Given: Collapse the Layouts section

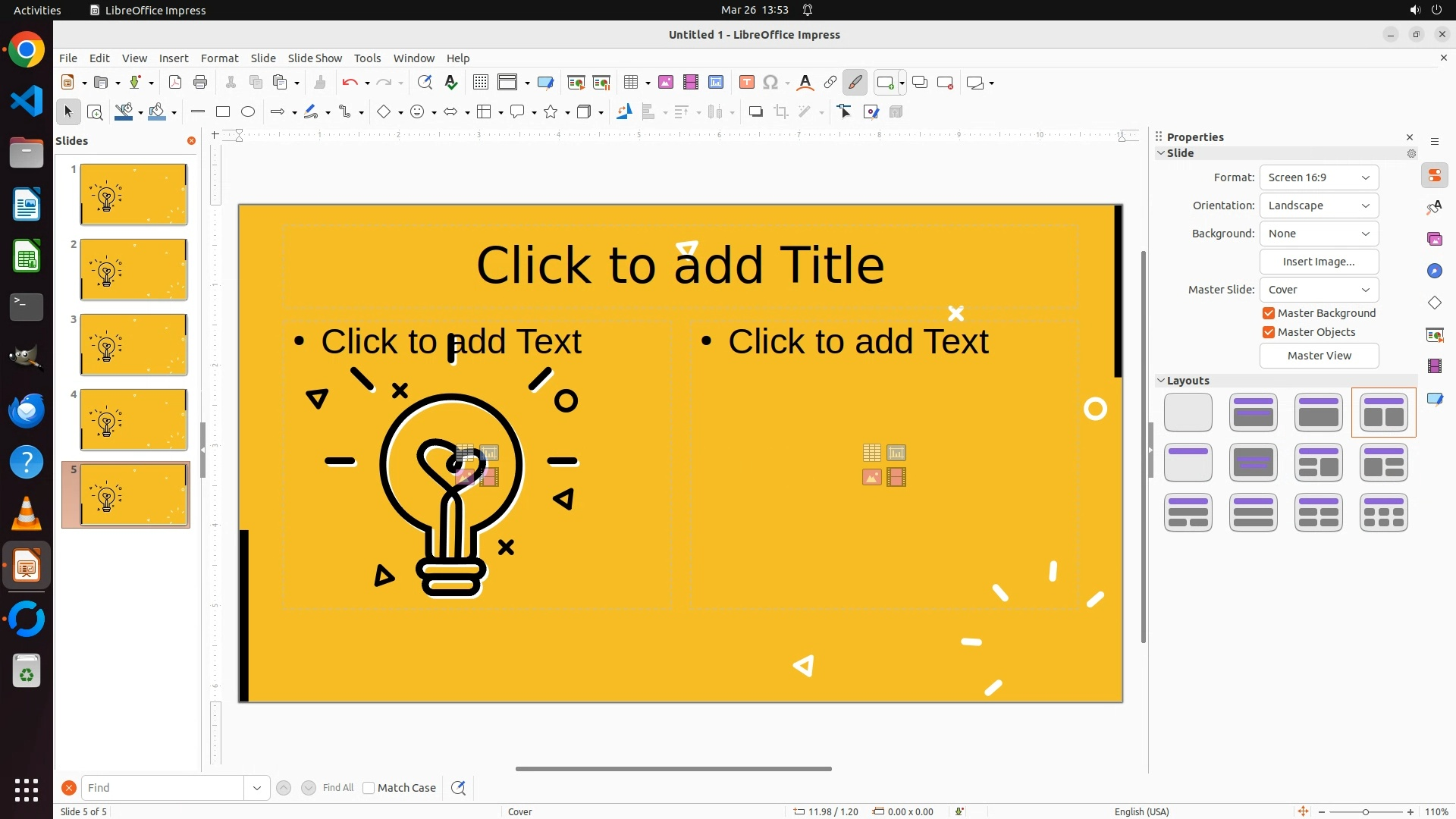Looking at the screenshot, I should [1161, 381].
